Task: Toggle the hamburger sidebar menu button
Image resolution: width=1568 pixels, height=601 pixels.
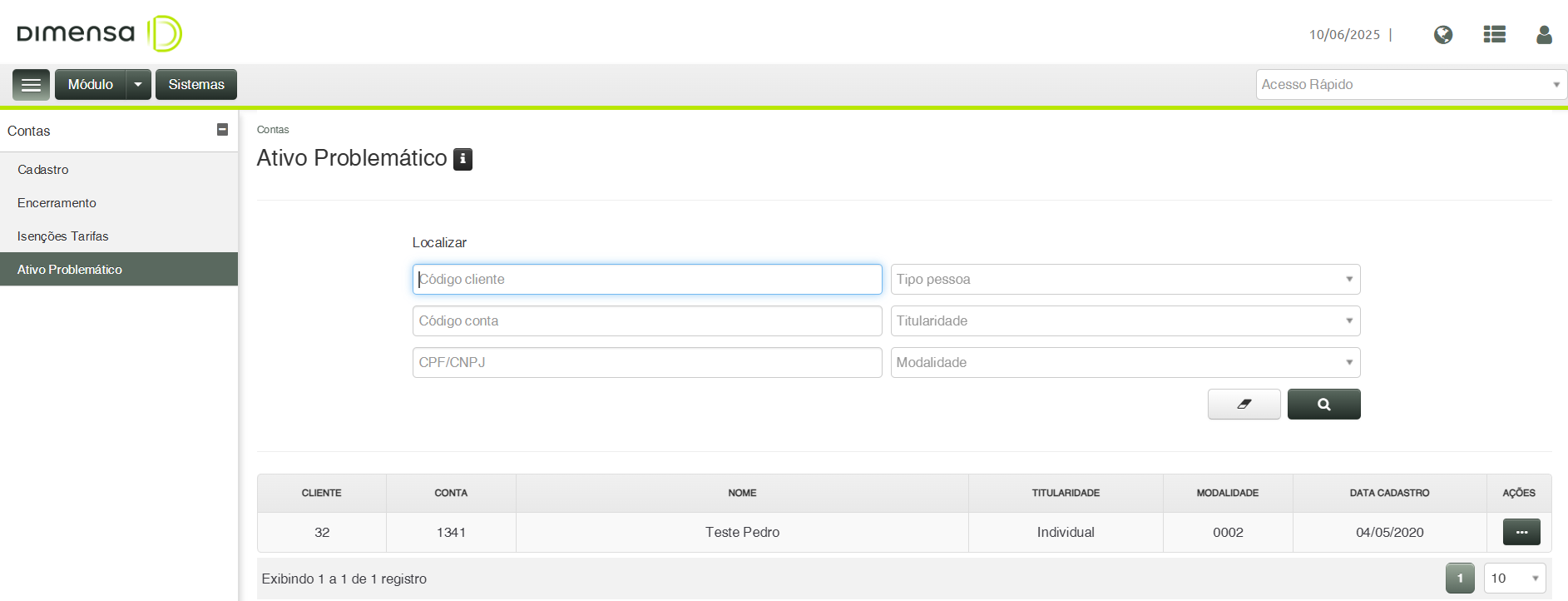Action: point(31,85)
